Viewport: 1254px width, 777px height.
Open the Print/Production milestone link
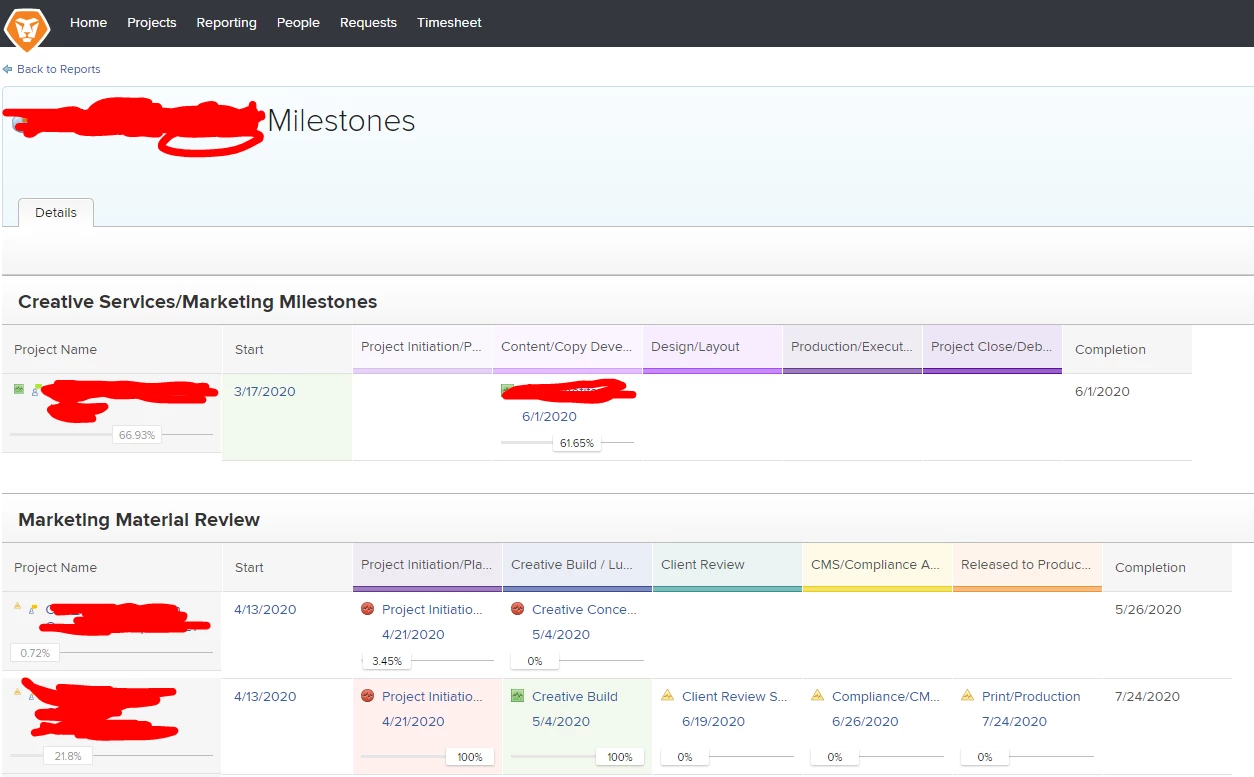[1031, 696]
